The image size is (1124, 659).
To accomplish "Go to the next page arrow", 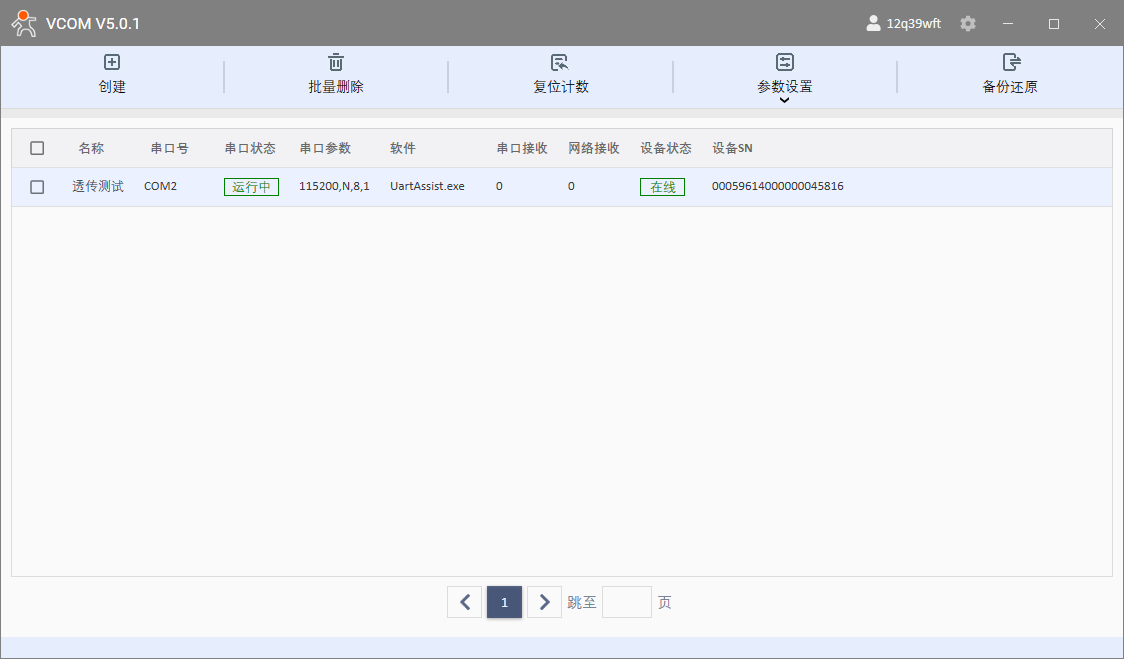I will click(544, 602).
